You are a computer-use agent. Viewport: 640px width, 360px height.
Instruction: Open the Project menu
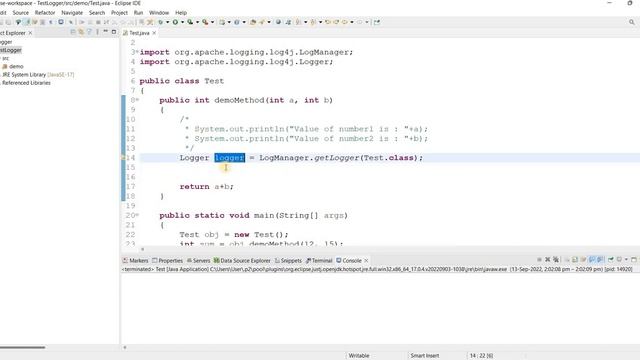119,13
